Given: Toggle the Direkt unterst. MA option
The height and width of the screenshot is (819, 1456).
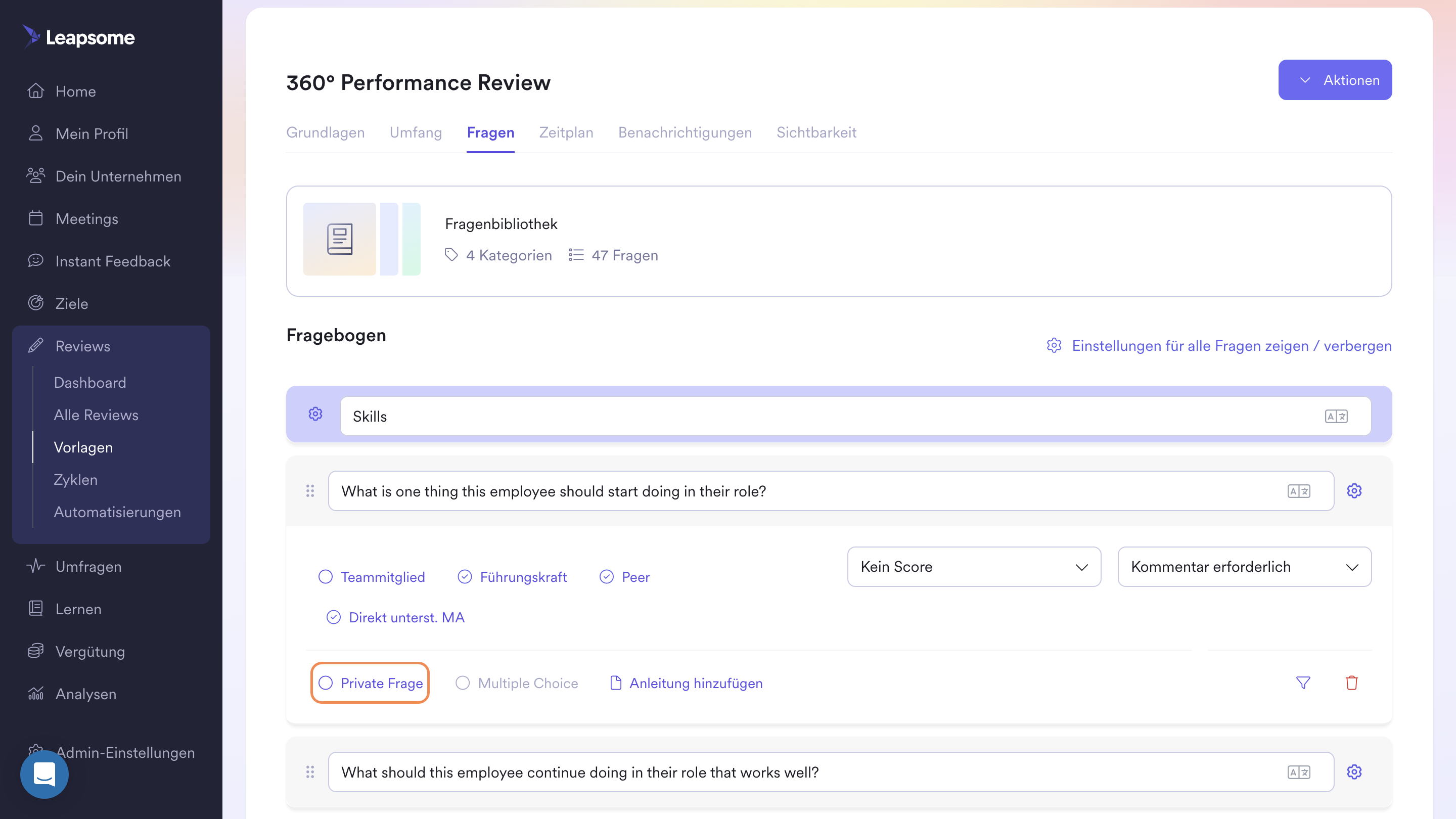Looking at the screenshot, I should (396, 617).
